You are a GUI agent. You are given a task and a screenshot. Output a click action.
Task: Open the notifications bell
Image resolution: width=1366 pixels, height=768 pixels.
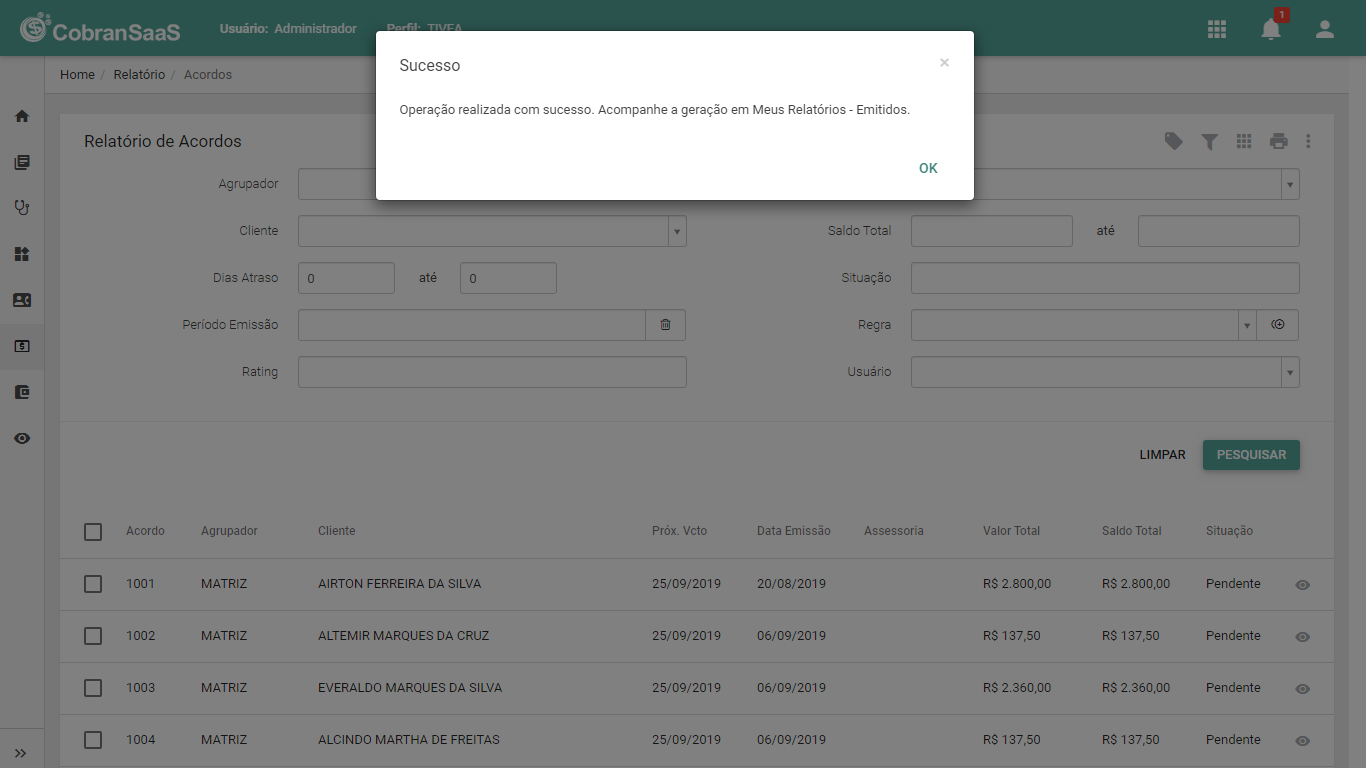[x=1271, y=29]
